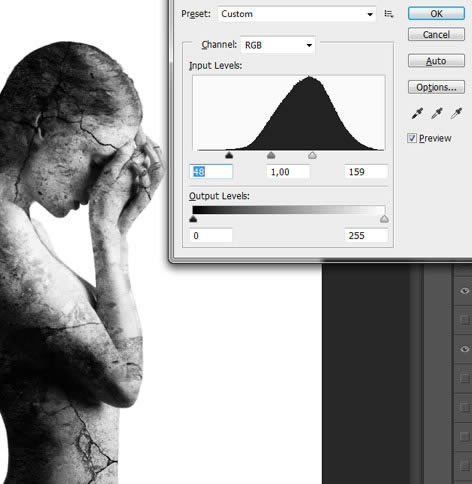Click the input midtones gray slider handle
The height and width of the screenshot is (484, 472).
pos(271,155)
